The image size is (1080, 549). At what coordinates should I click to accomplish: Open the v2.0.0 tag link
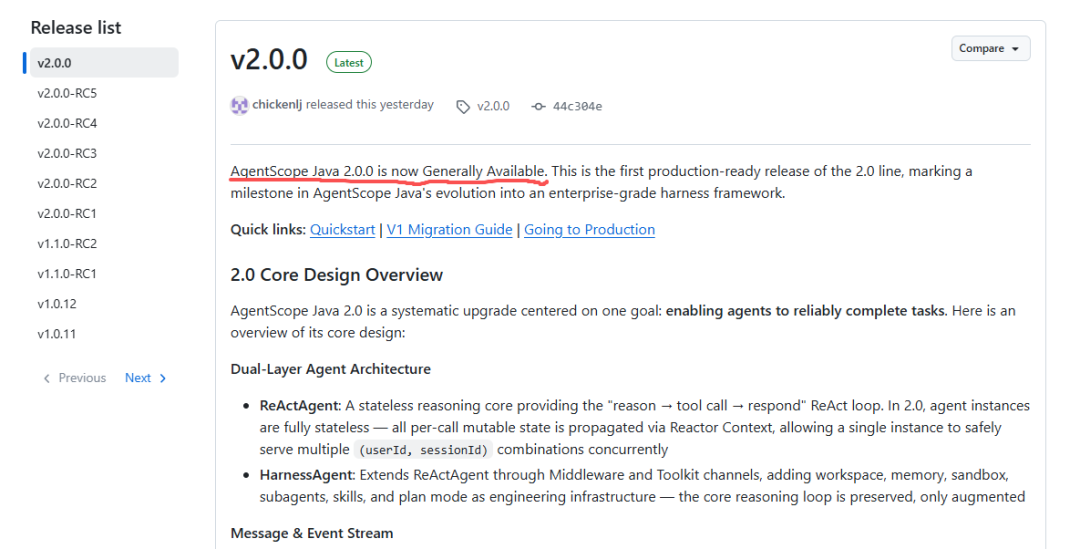[x=493, y=106]
